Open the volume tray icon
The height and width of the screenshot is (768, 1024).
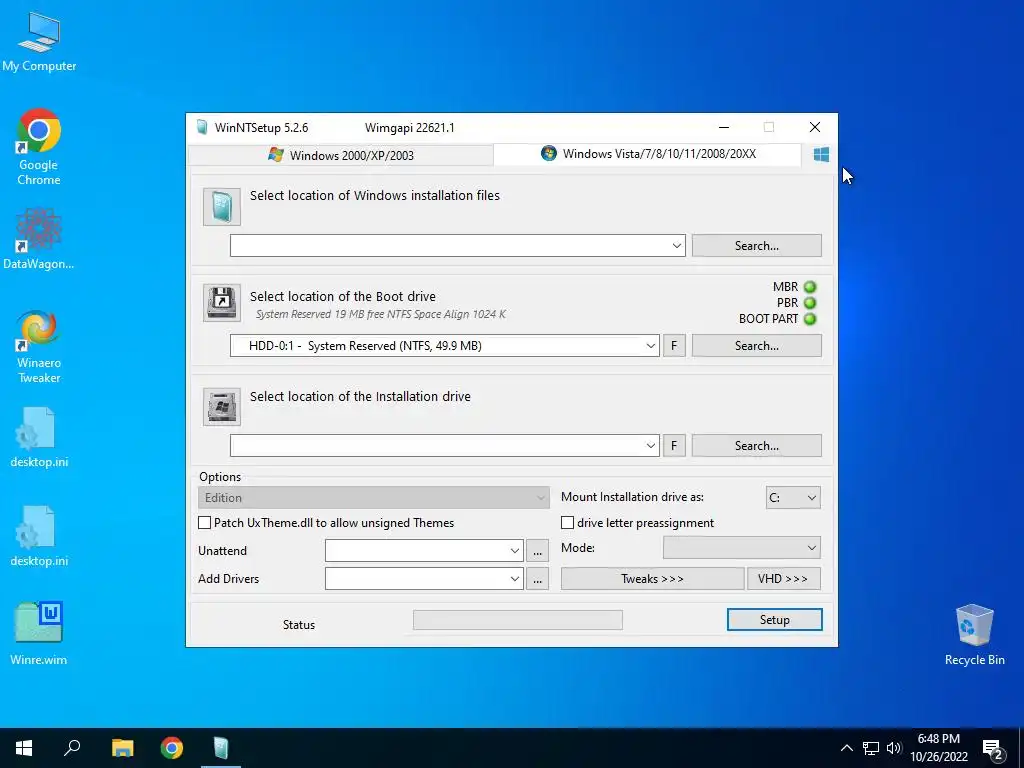click(x=894, y=748)
